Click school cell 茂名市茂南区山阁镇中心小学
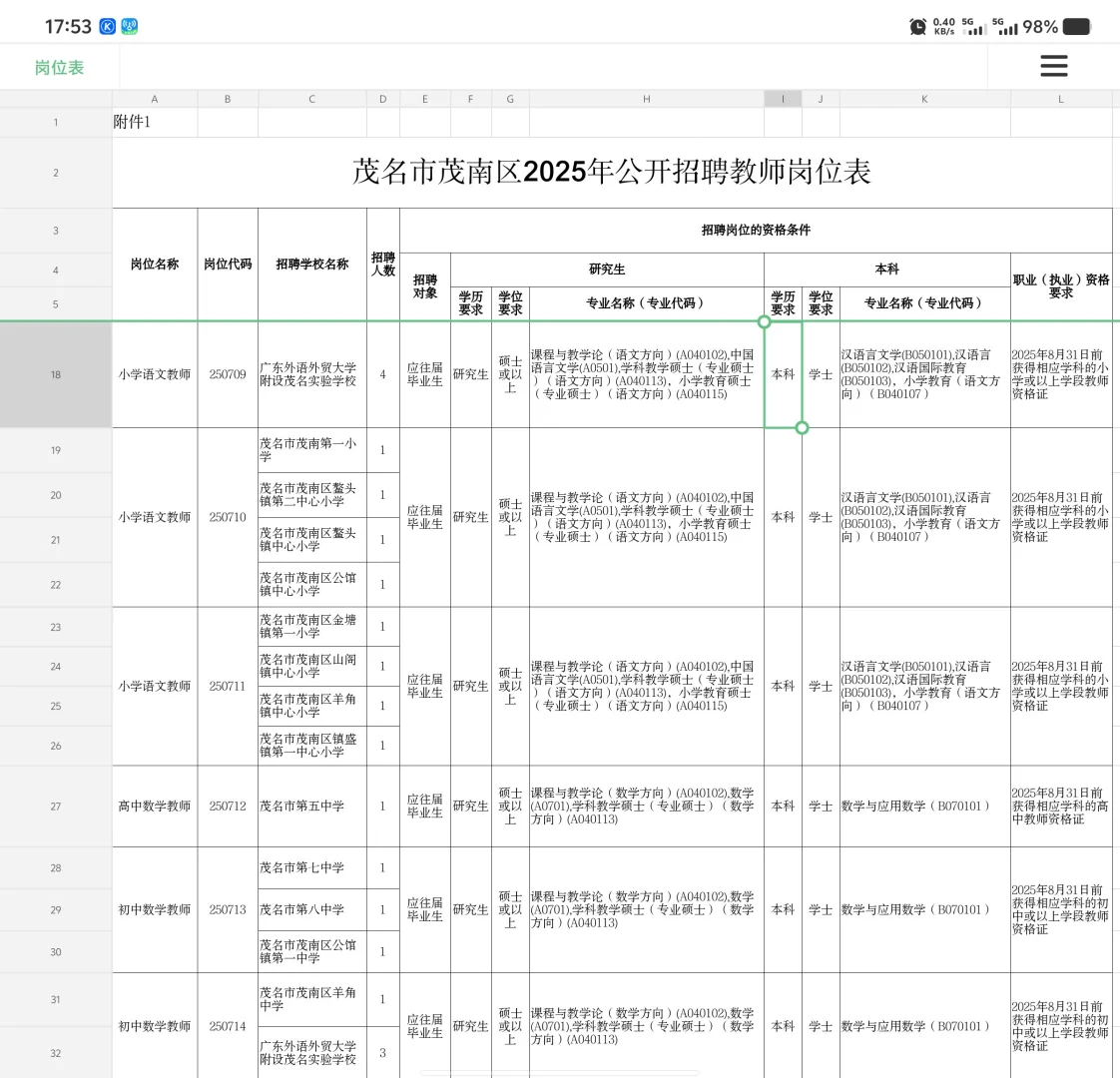Viewport: 1120px width, 1078px height. tap(312, 667)
